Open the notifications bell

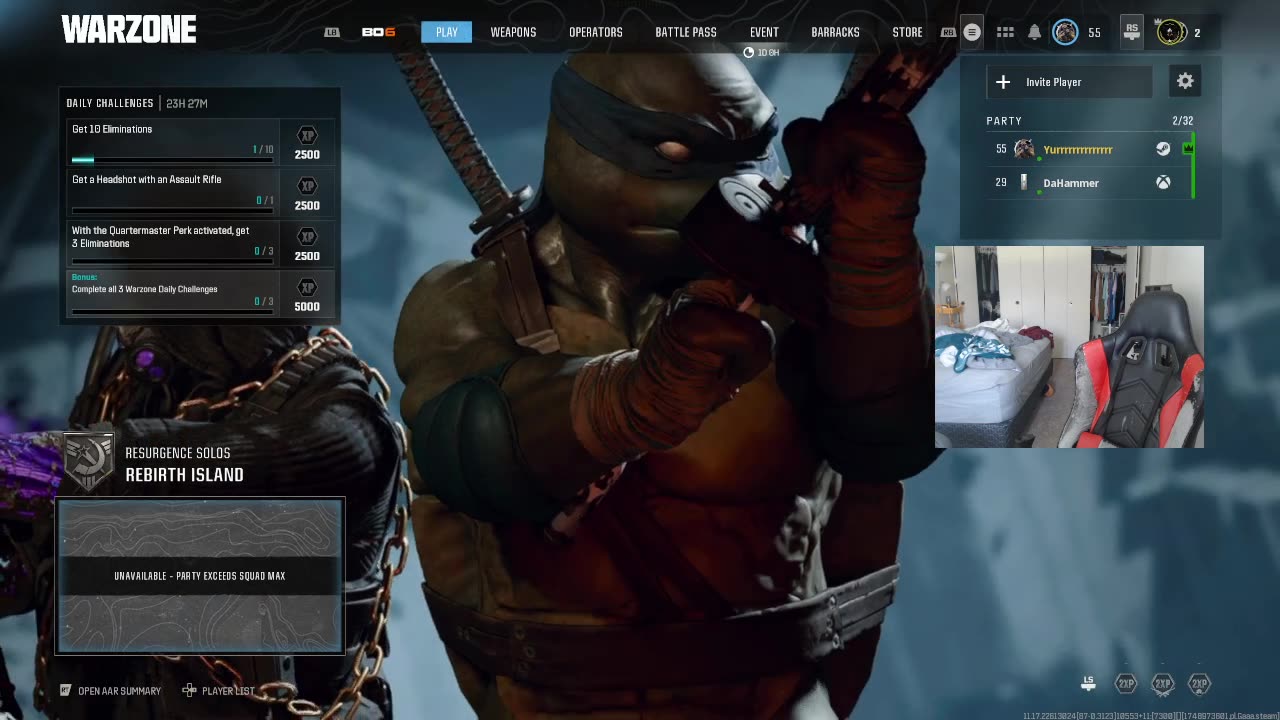[1034, 32]
